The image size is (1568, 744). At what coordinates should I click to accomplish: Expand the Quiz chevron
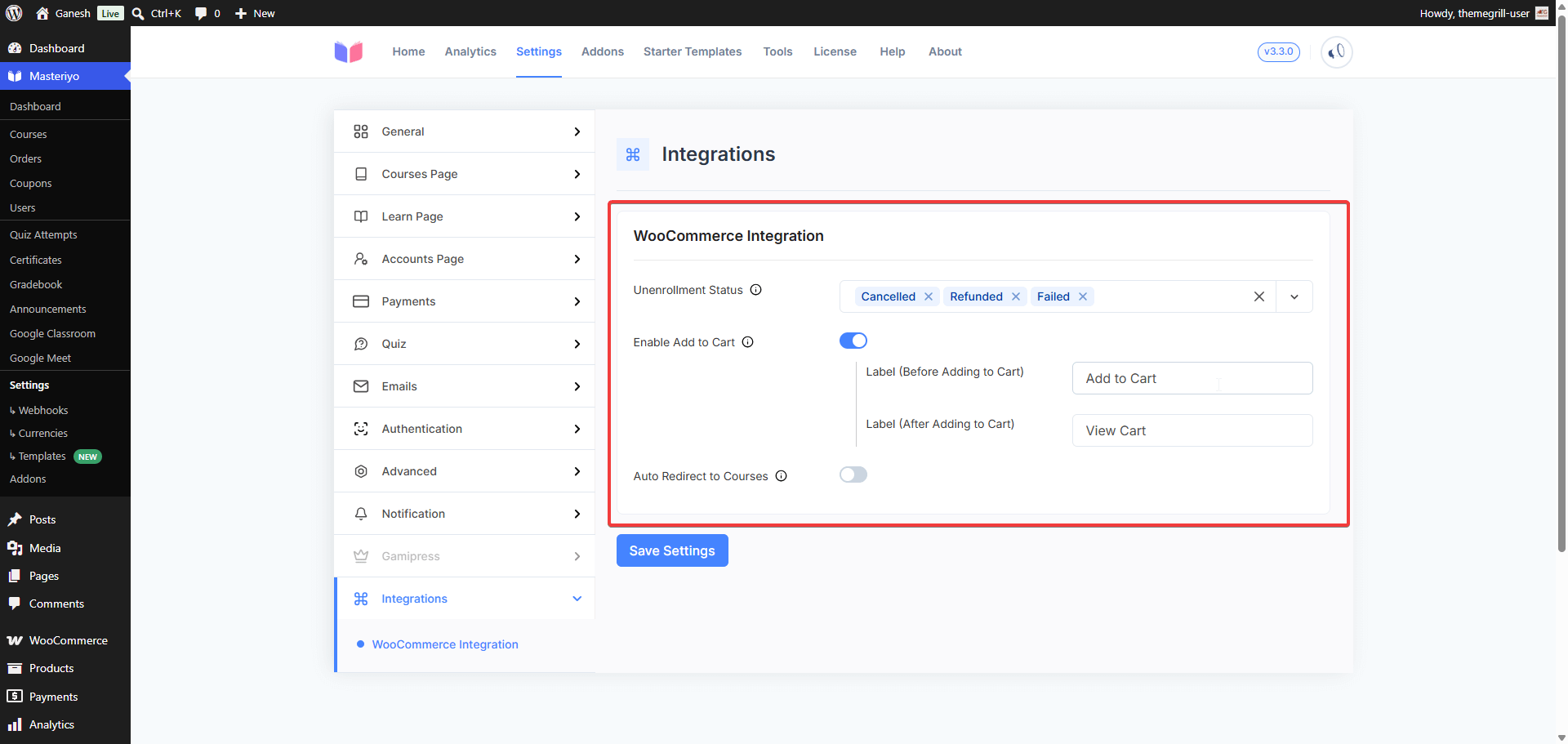(x=577, y=344)
